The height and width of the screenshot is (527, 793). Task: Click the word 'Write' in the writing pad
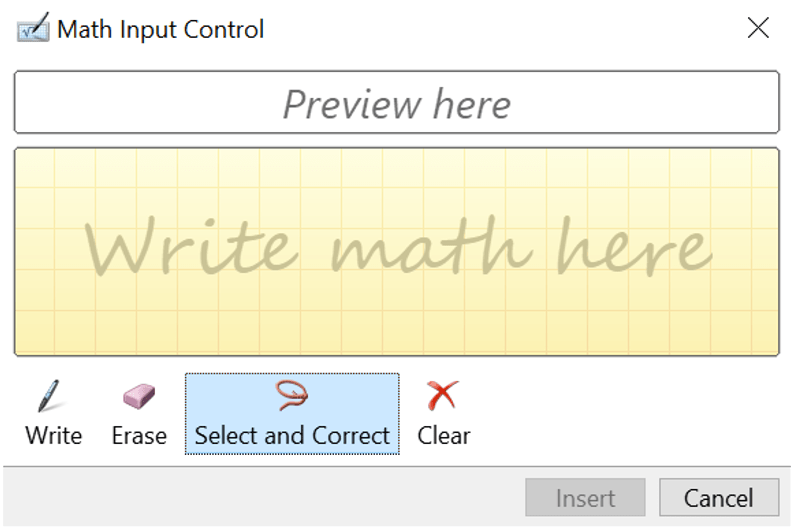pyautogui.click(x=191, y=246)
